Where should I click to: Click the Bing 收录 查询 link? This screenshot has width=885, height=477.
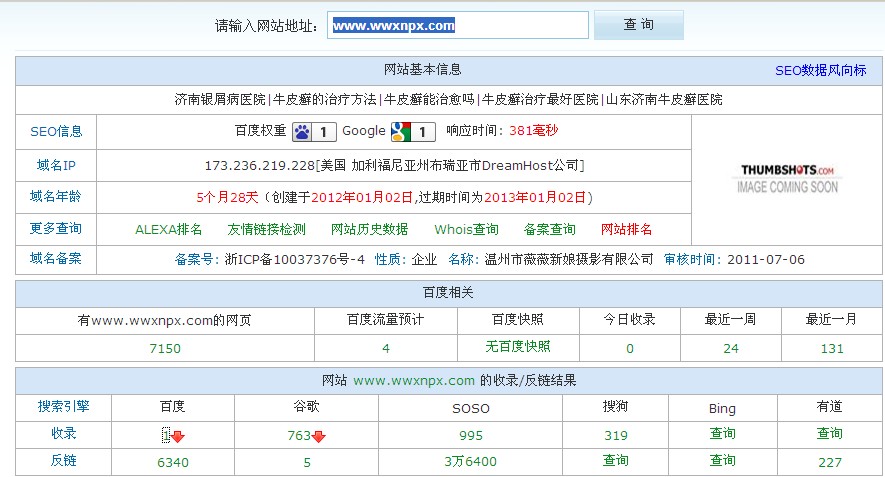click(722, 434)
